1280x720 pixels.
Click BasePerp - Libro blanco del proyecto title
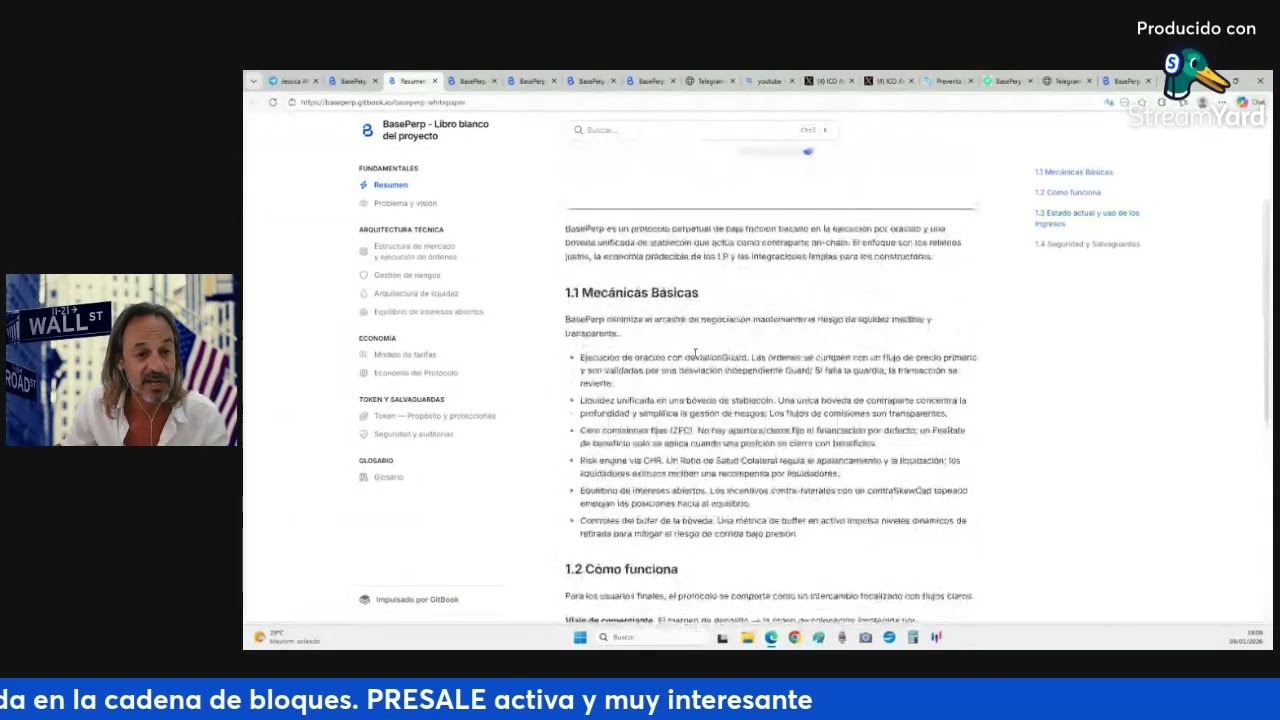click(x=435, y=130)
